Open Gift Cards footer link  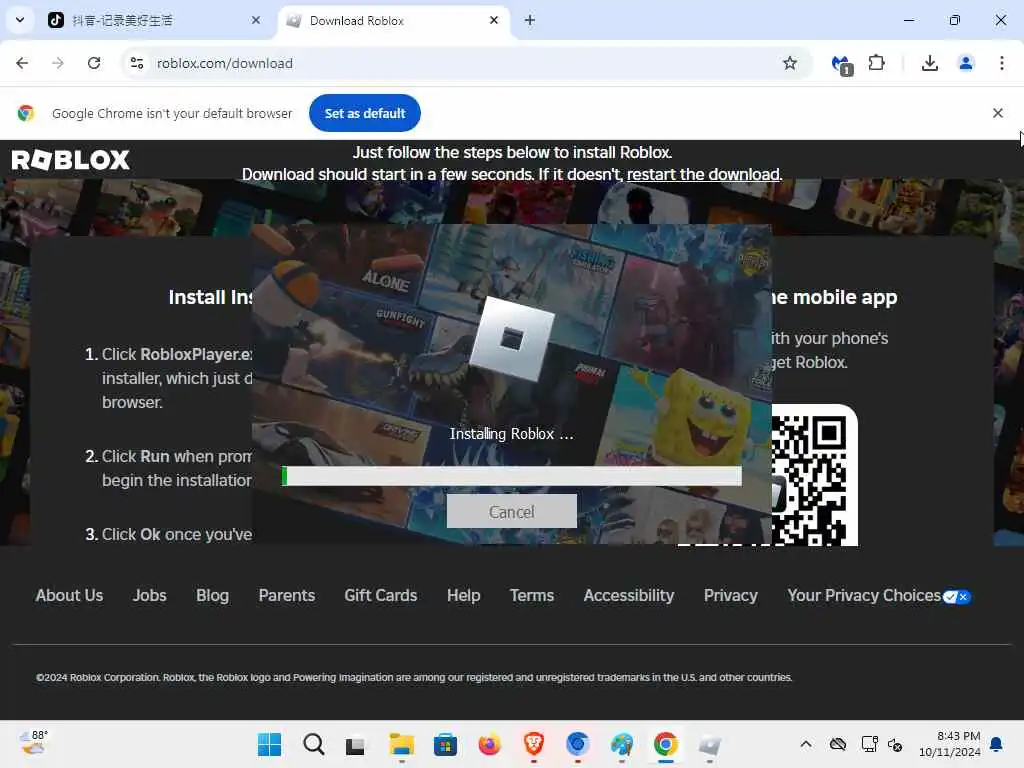(x=381, y=596)
